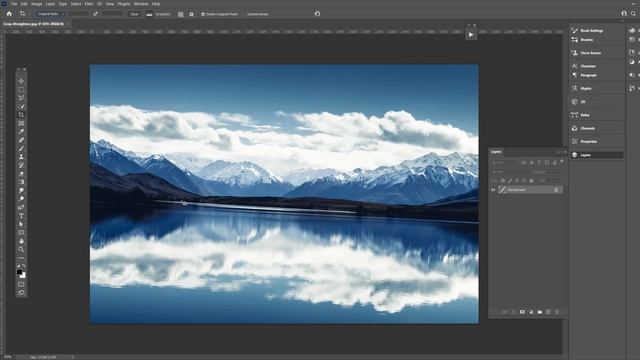This screenshot has width=640, height=360.
Task: Open the search icon at top right
Action: 633,14
